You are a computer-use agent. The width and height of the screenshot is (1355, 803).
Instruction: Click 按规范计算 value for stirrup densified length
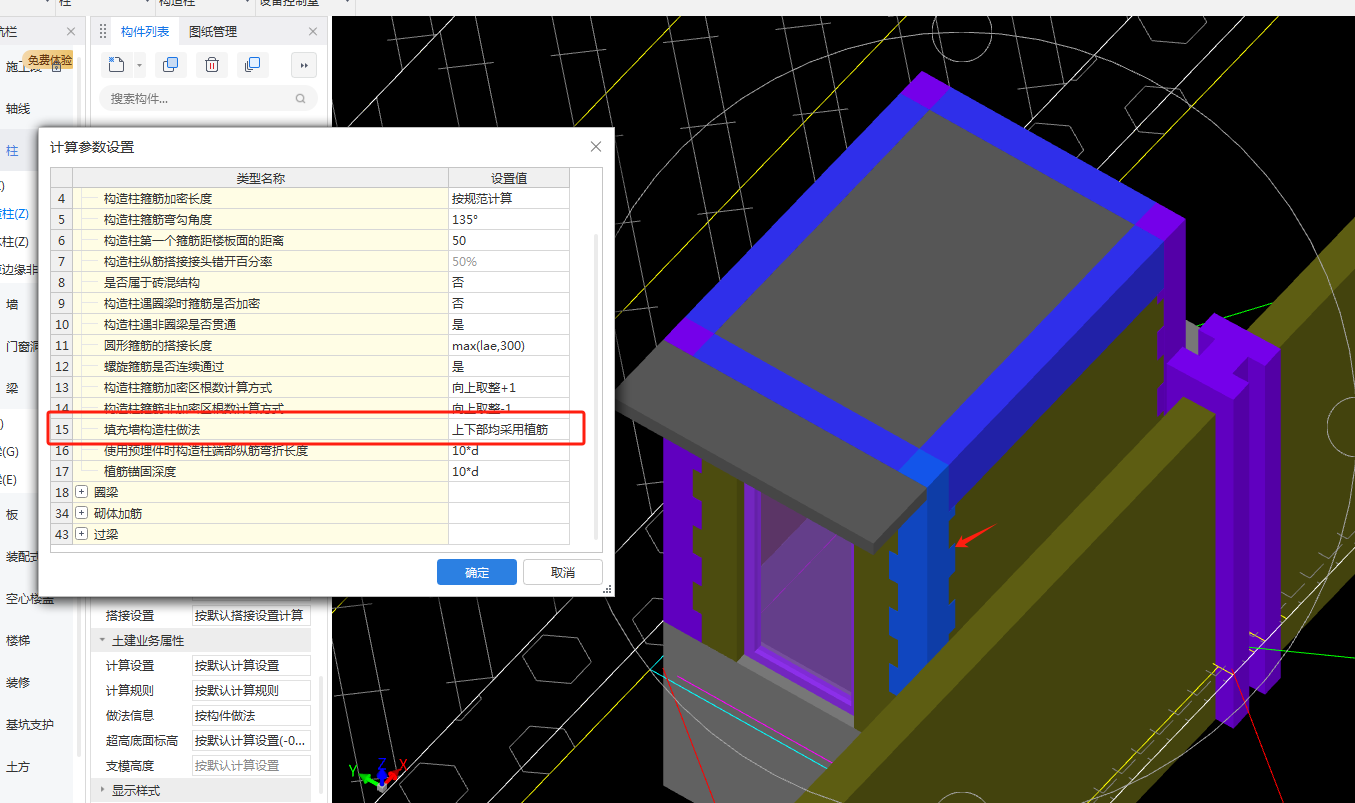[x=509, y=198]
